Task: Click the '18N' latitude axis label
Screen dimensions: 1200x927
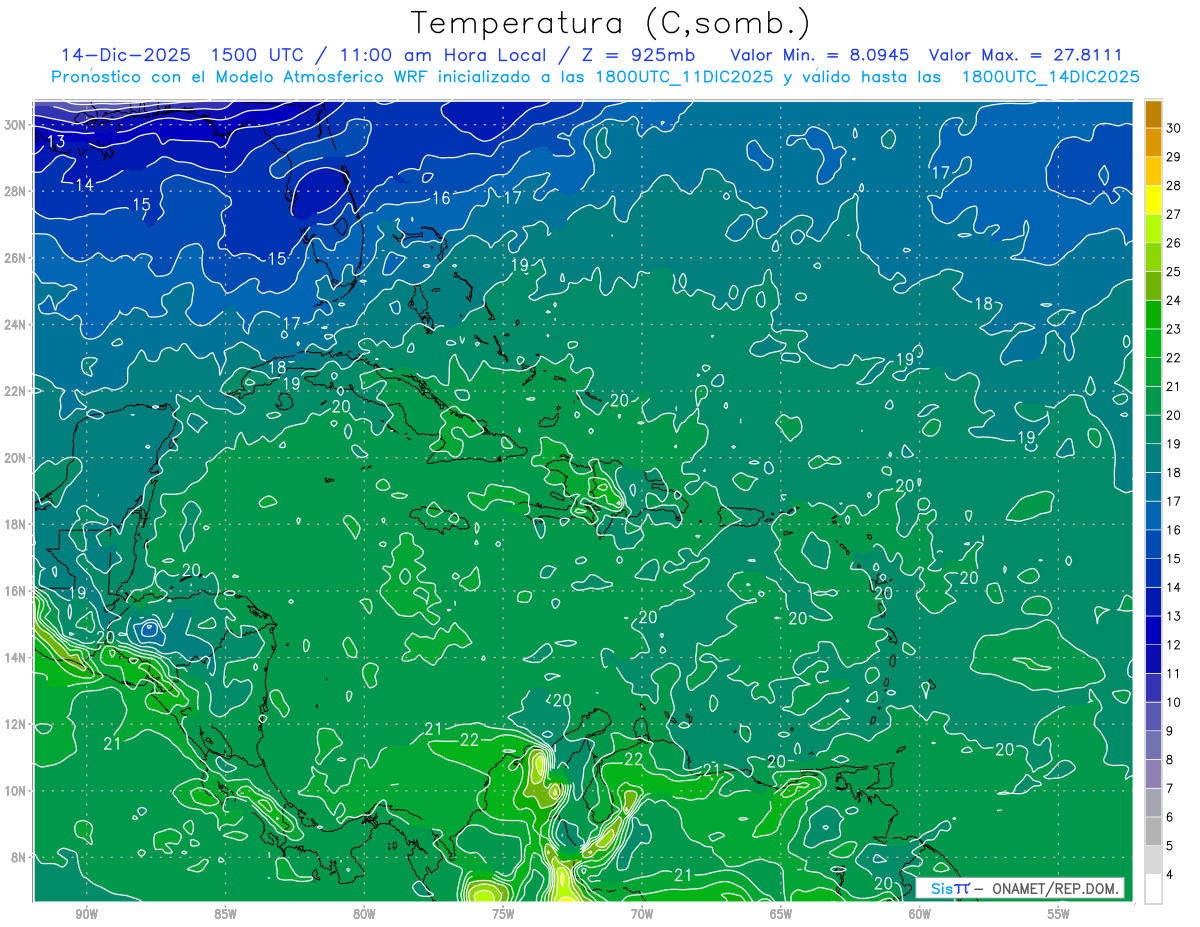Action: tap(15, 524)
